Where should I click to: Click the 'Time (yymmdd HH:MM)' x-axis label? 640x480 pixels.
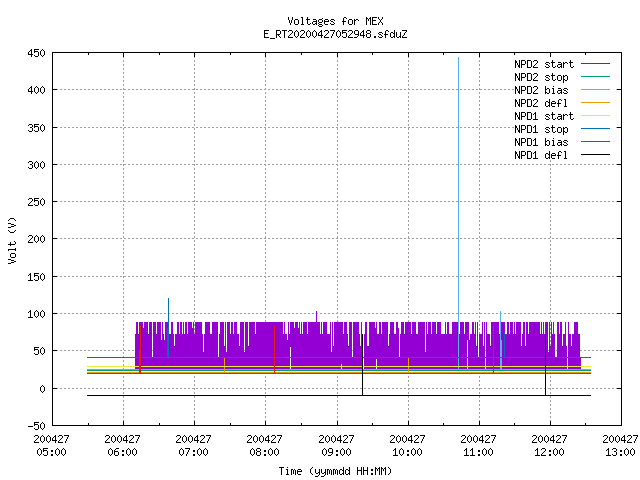click(x=335, y=471)
